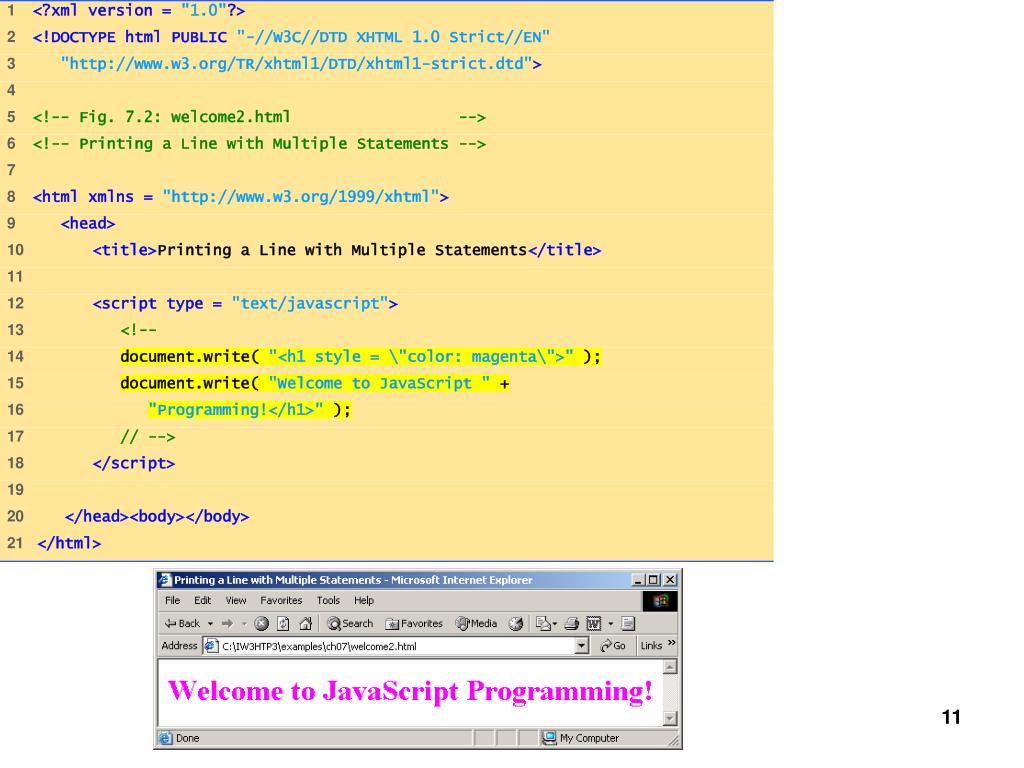Click the Stop loading icon
Viewport: 1024px width, 768px height.
point(261,624)
